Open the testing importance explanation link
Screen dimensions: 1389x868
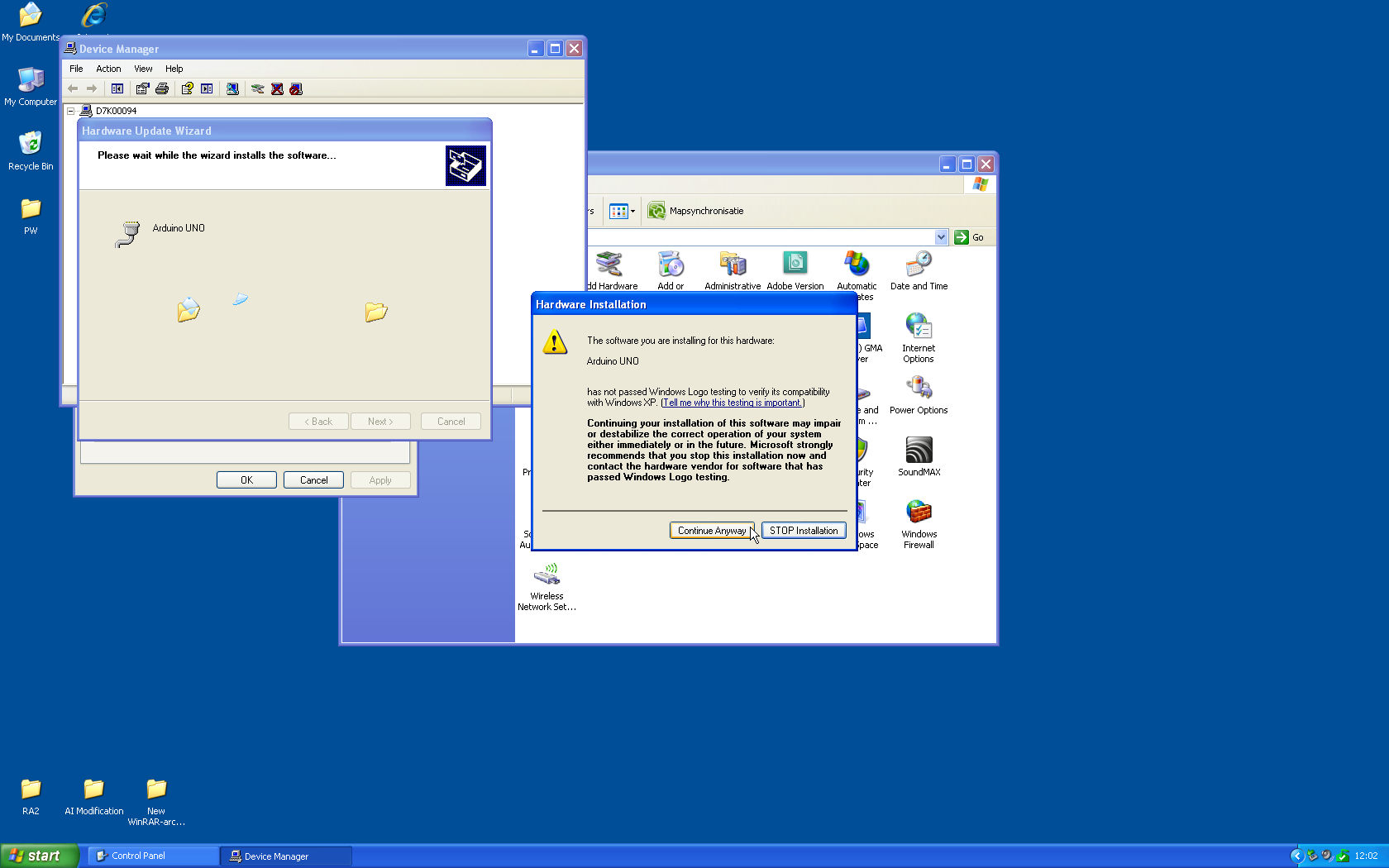pos(733,403)
